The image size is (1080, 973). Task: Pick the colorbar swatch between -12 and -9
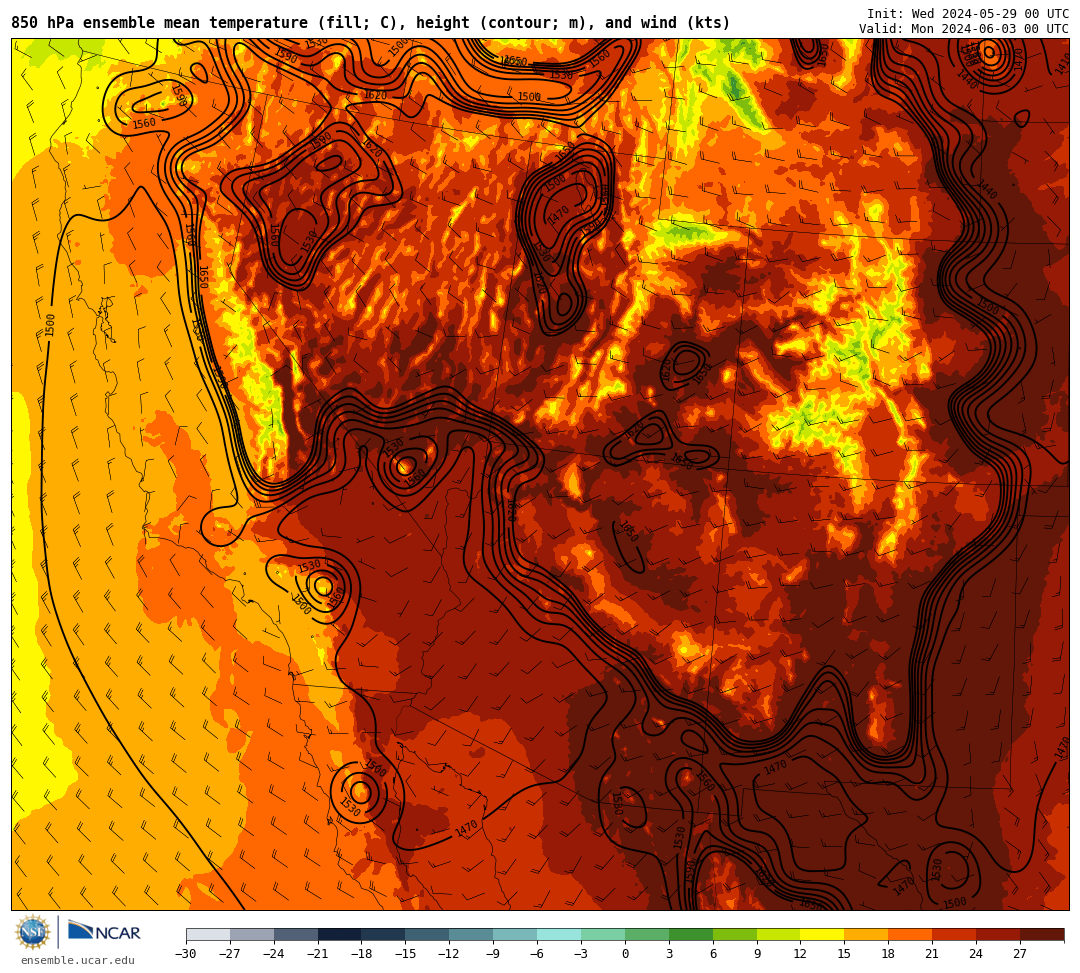click(472, 934)
